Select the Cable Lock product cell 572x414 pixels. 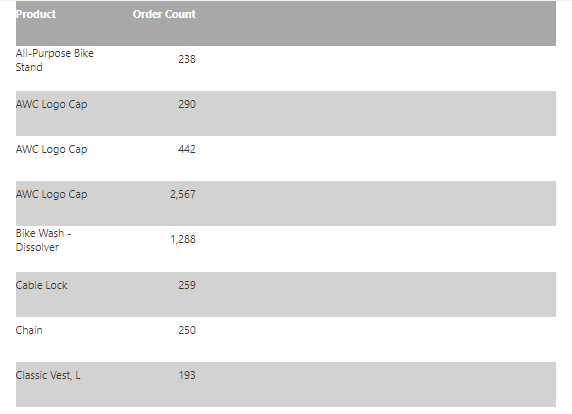(42, 285)
